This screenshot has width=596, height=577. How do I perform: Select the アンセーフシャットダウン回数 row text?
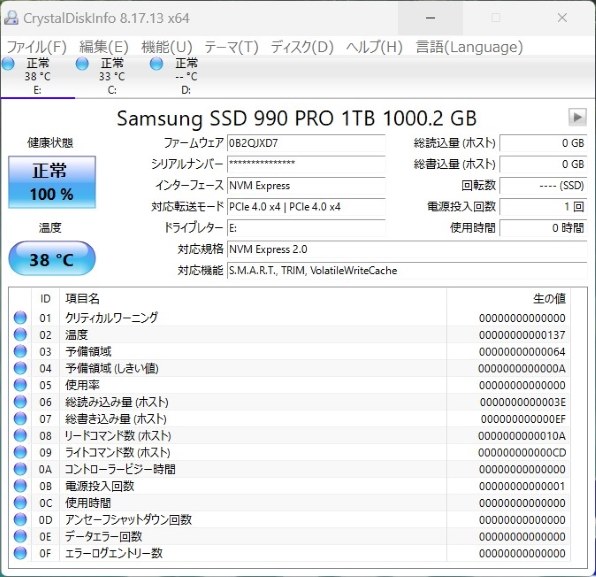(x=128, y=520)
